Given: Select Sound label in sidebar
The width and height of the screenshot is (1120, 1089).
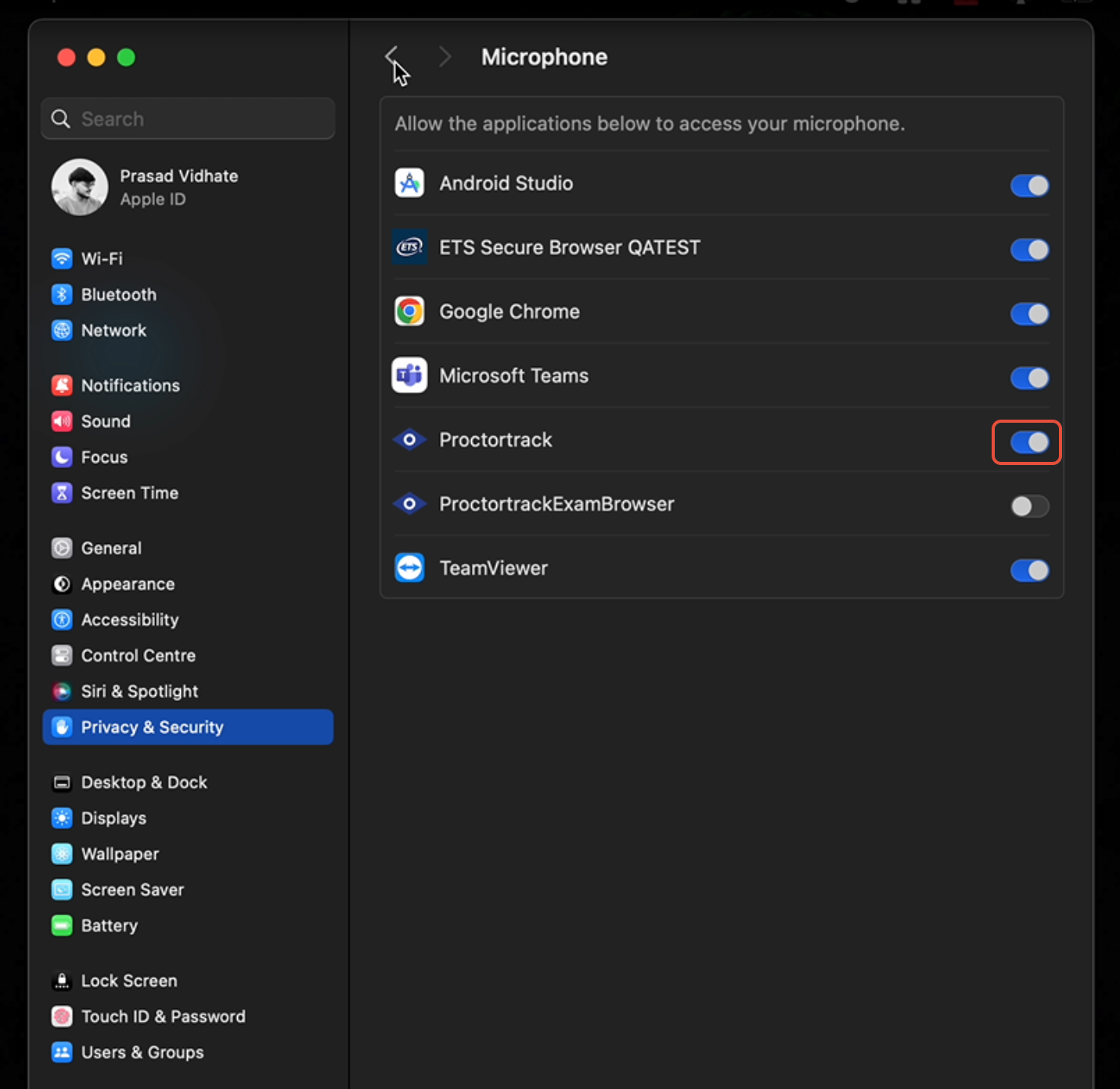Looking at the screenshot, I should 106,421.
